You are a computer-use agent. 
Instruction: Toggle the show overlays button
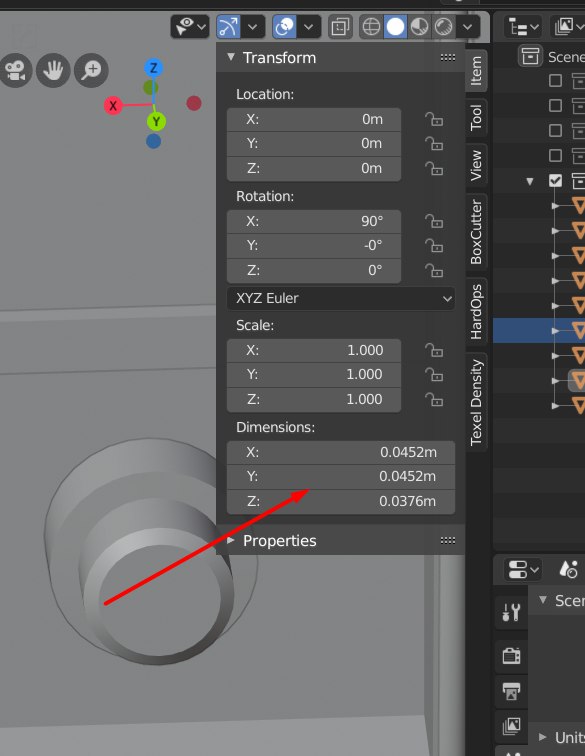coord(285,27)
